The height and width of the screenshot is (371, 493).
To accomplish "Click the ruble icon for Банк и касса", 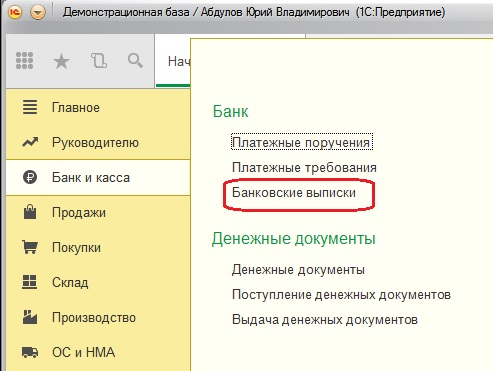I will 30,177.
